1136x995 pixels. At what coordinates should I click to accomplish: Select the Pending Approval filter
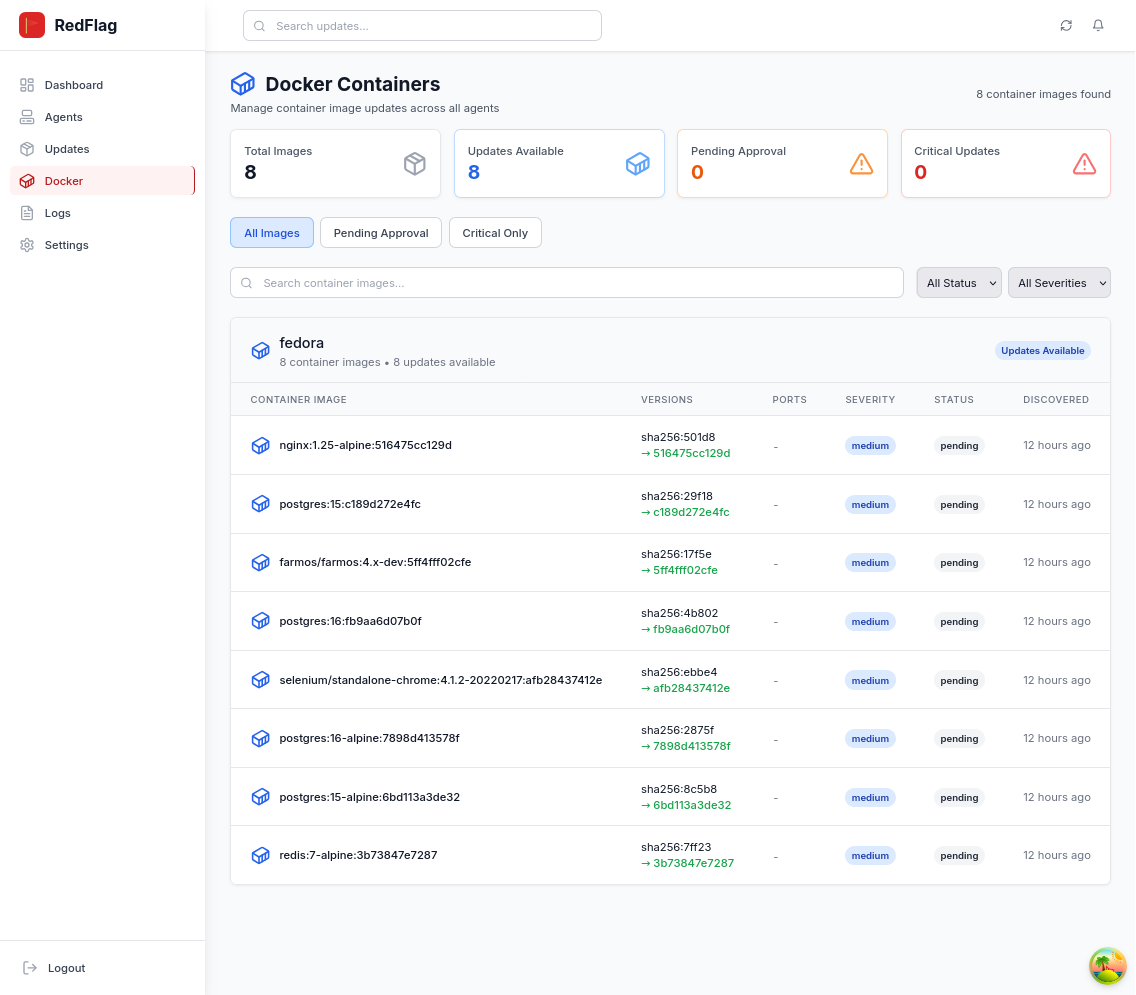[x=380, y=232]
